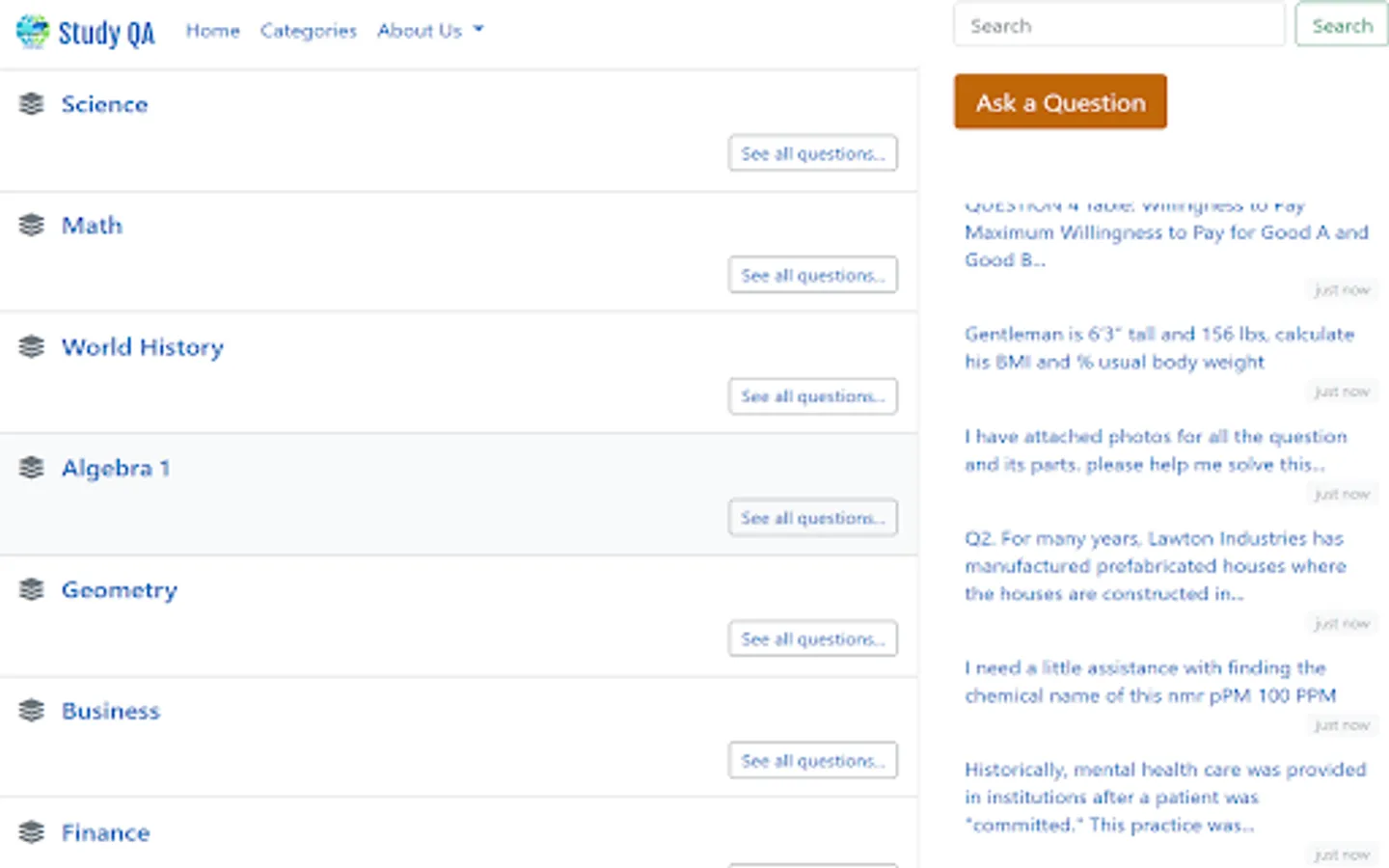The width and height of the screenshot is (1389, 868).
Task: Click the Study QA globe logo icon
Action: click(x=32, y=31)
